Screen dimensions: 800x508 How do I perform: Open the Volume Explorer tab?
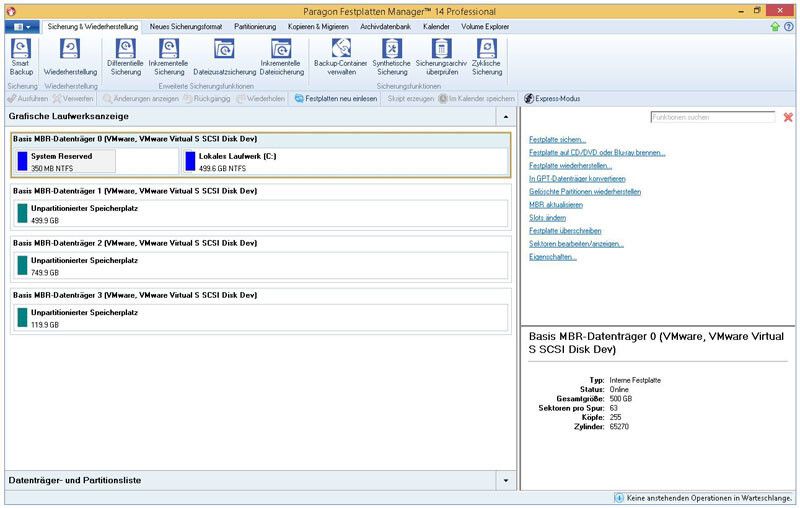pos(485,27)
